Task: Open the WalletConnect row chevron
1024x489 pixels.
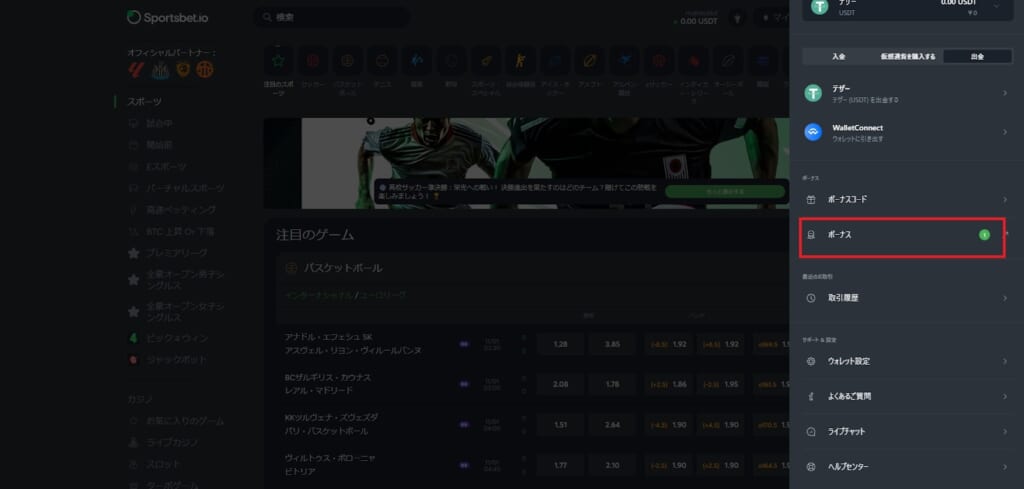Action: pos(1005,133)
